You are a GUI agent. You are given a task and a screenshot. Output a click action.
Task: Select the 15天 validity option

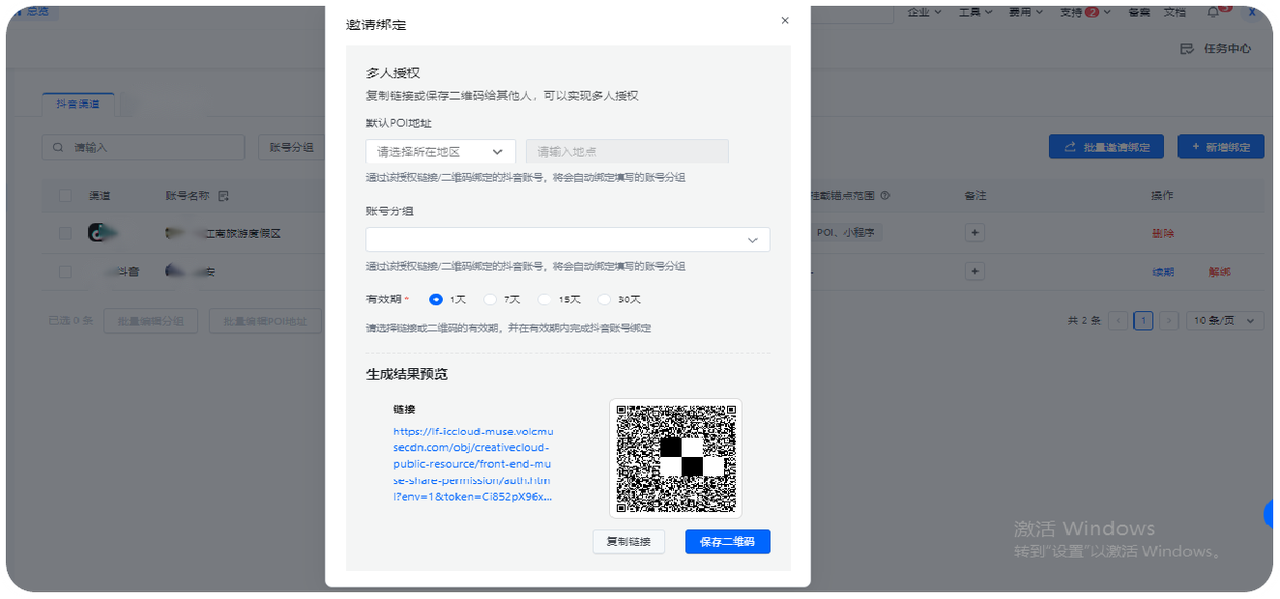coord(545,299)
